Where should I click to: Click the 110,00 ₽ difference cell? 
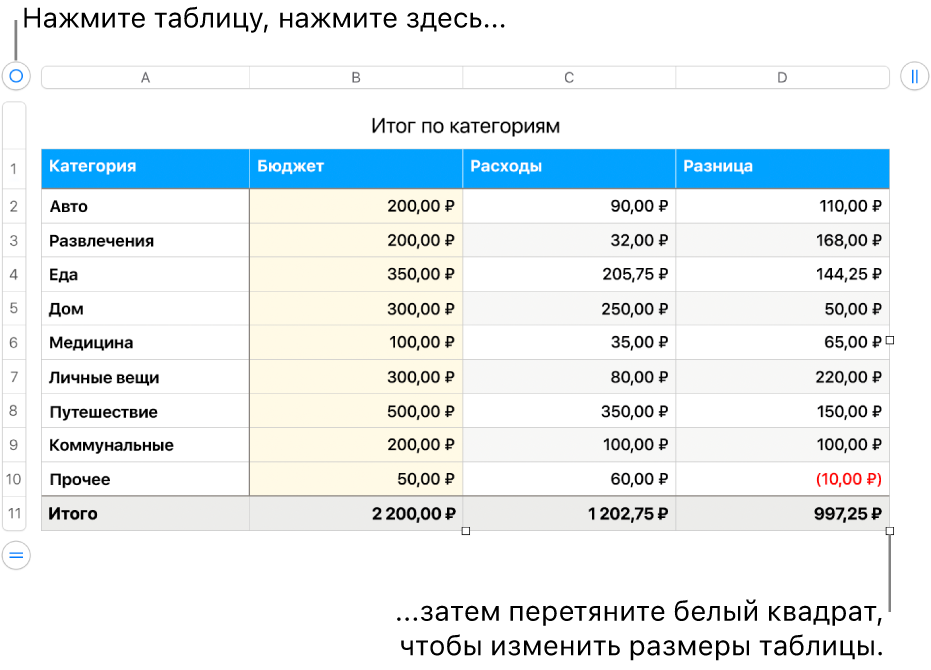(x=783, y=206)
